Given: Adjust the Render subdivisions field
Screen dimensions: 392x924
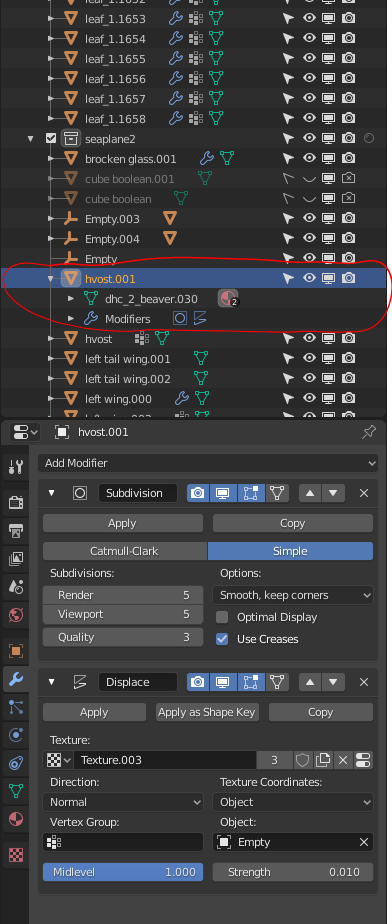Looking at the screenshot, I should click(x=123, y=595).
